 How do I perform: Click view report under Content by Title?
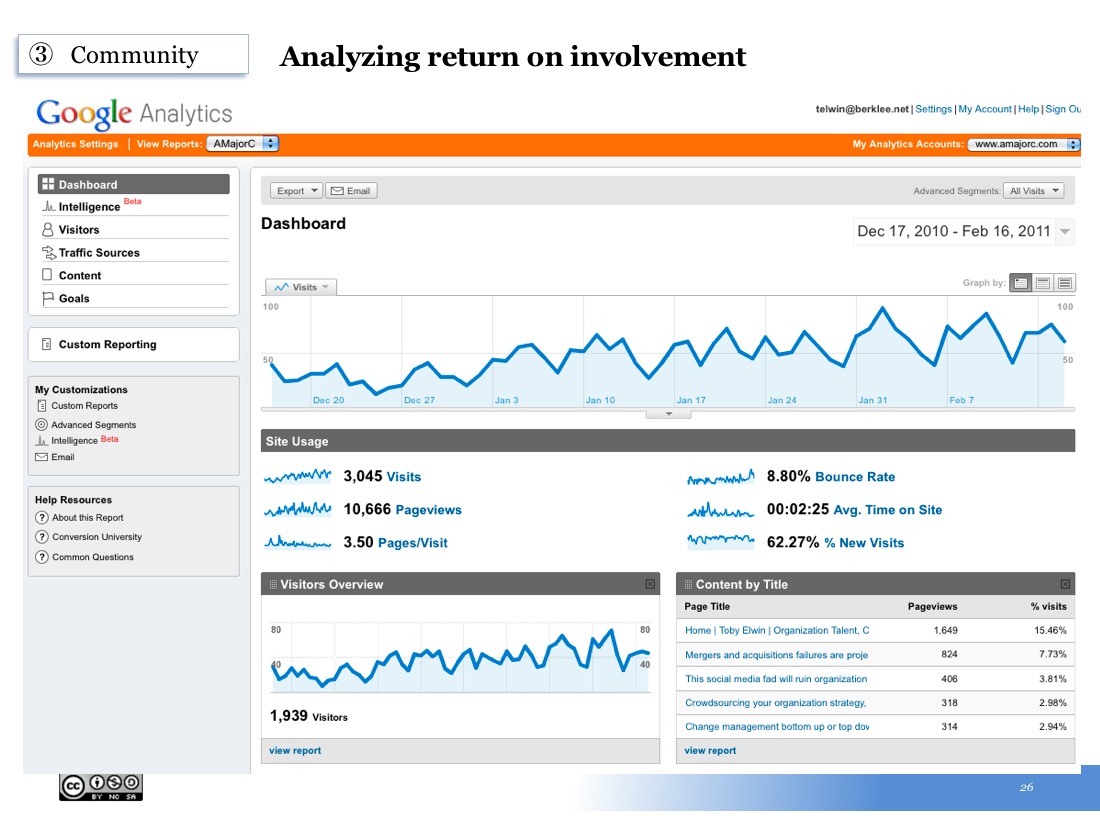[710, 751]
